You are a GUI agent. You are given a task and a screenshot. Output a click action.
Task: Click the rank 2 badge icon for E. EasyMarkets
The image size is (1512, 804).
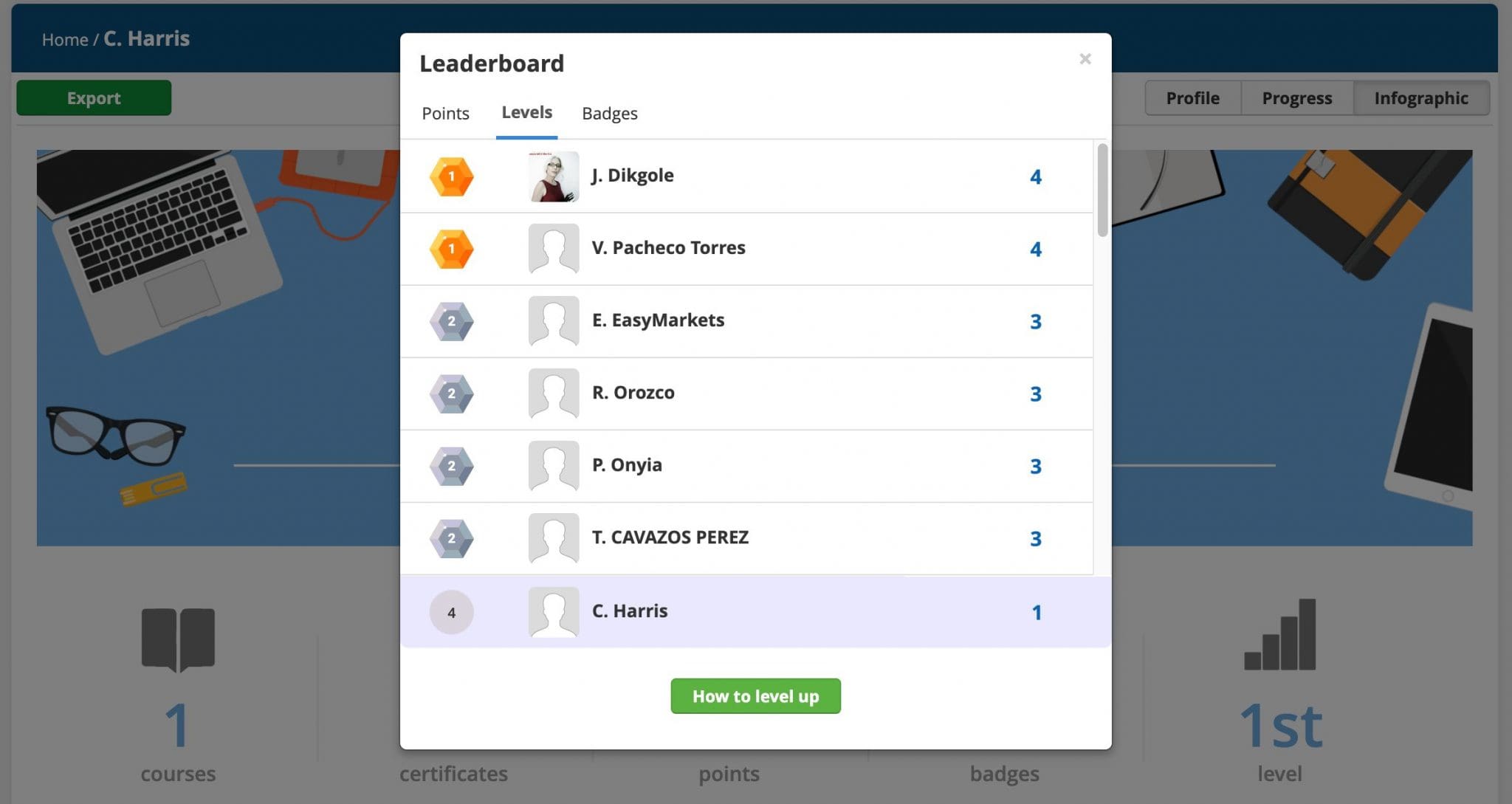(451, 320)
